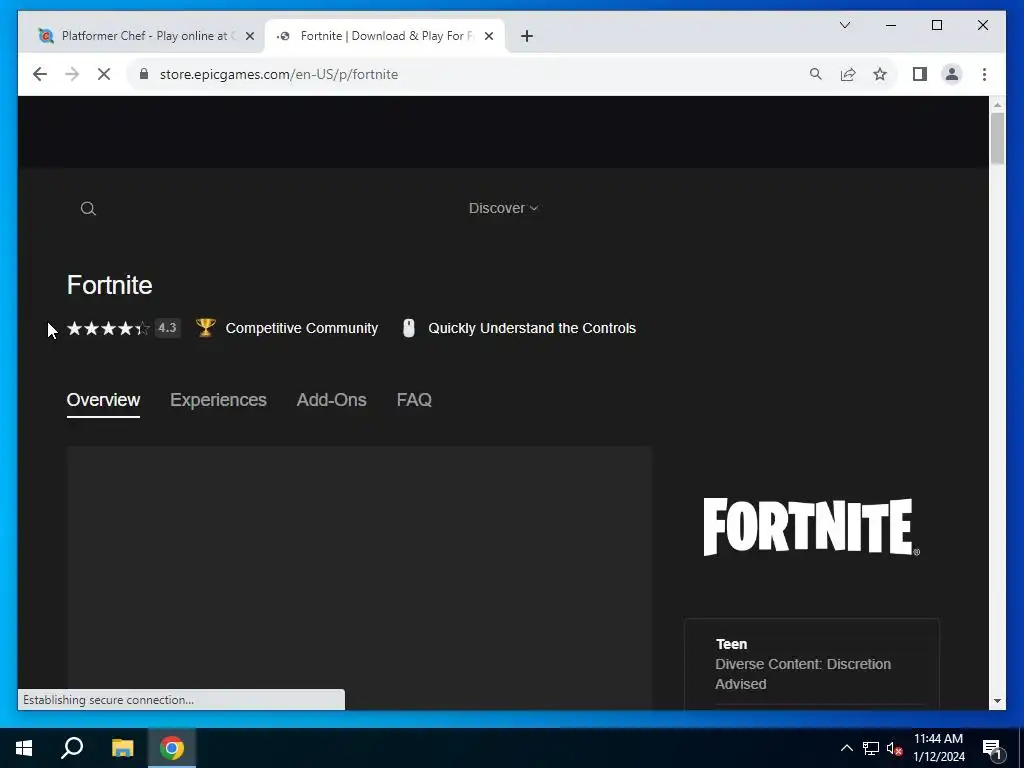Image resolution: width=1024 pixels, height=768 pixels.
Task: Click the trophy Competitive Community icon
Action: coord(206,327)
